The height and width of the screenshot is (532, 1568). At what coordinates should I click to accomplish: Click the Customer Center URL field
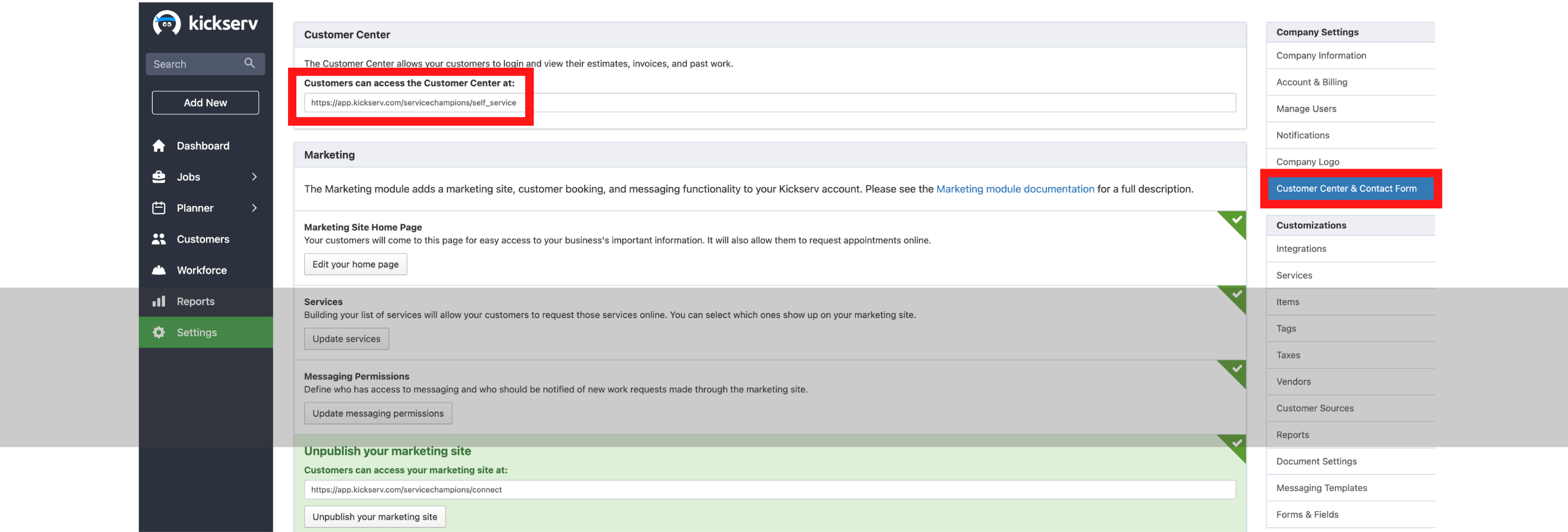point(770,102)
